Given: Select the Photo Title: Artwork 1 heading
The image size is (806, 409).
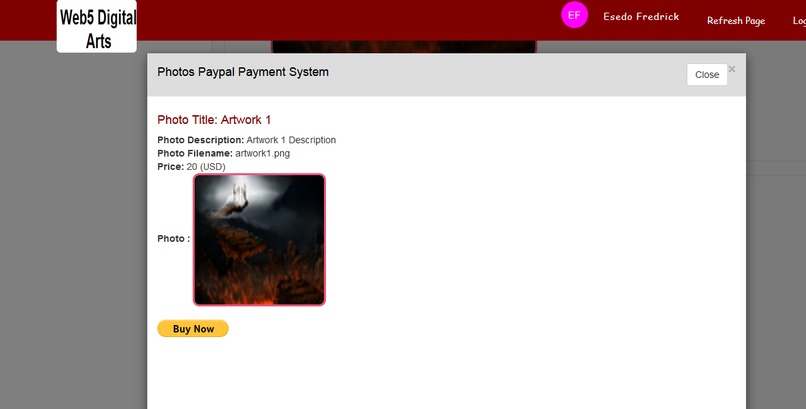Looking at the screenshot, I should click(214, 120).
